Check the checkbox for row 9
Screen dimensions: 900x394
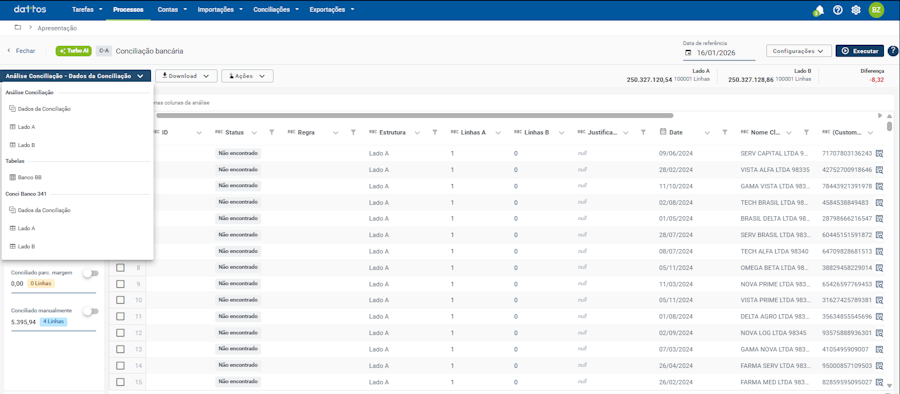pyautogui.click(x=121, y=284)
